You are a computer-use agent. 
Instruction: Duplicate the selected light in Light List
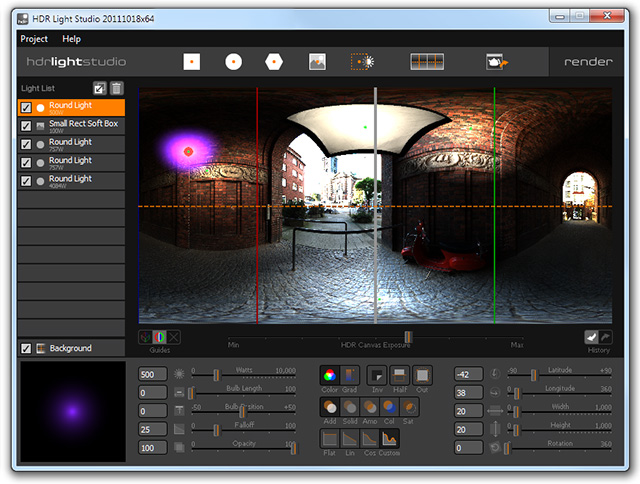click(x=100, y=88)
